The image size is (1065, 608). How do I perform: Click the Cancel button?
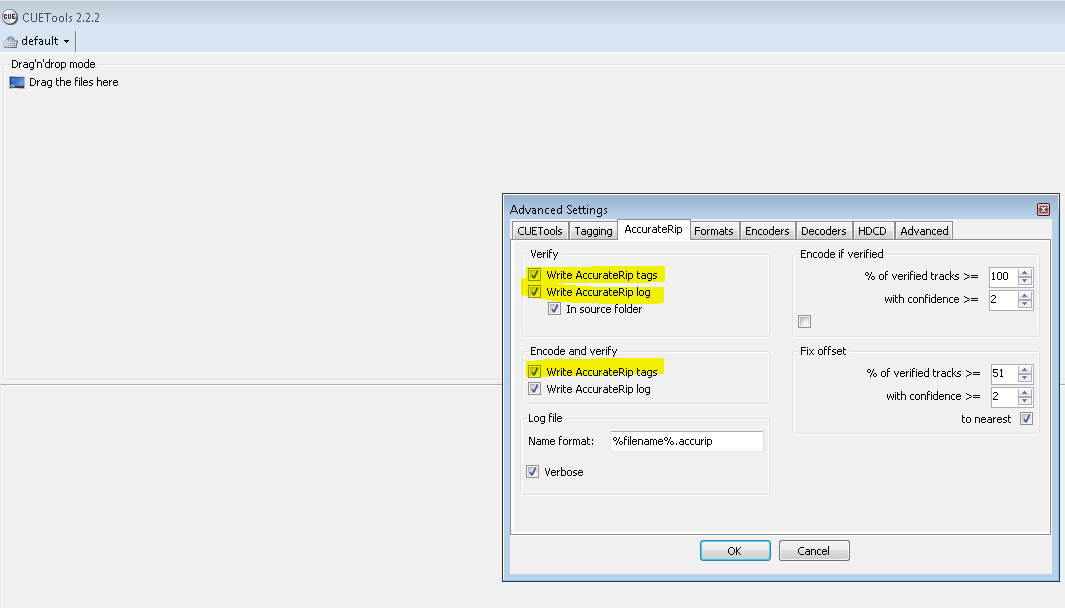[x=813, y=551]
